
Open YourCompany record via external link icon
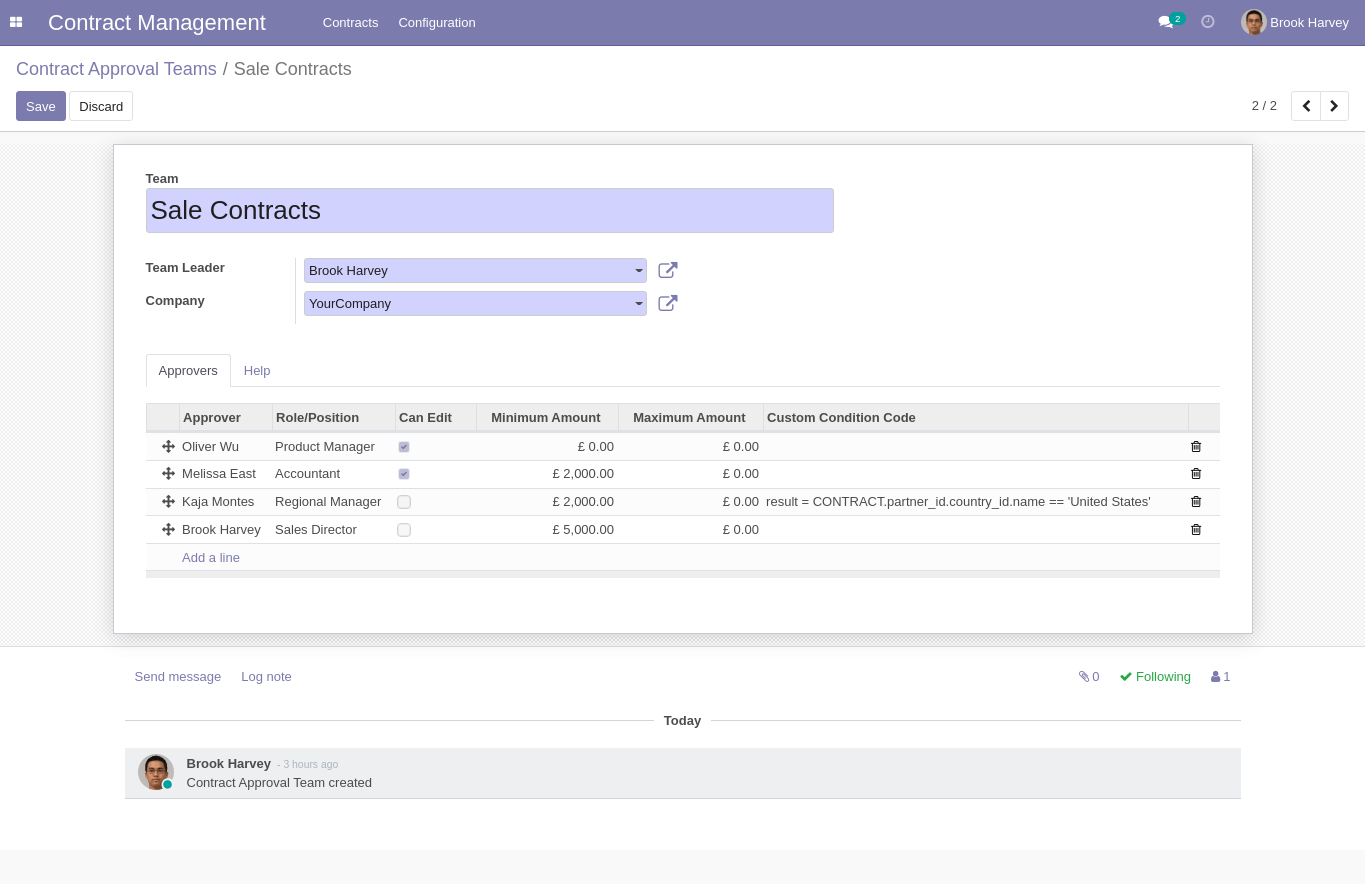tap(667, 303)
